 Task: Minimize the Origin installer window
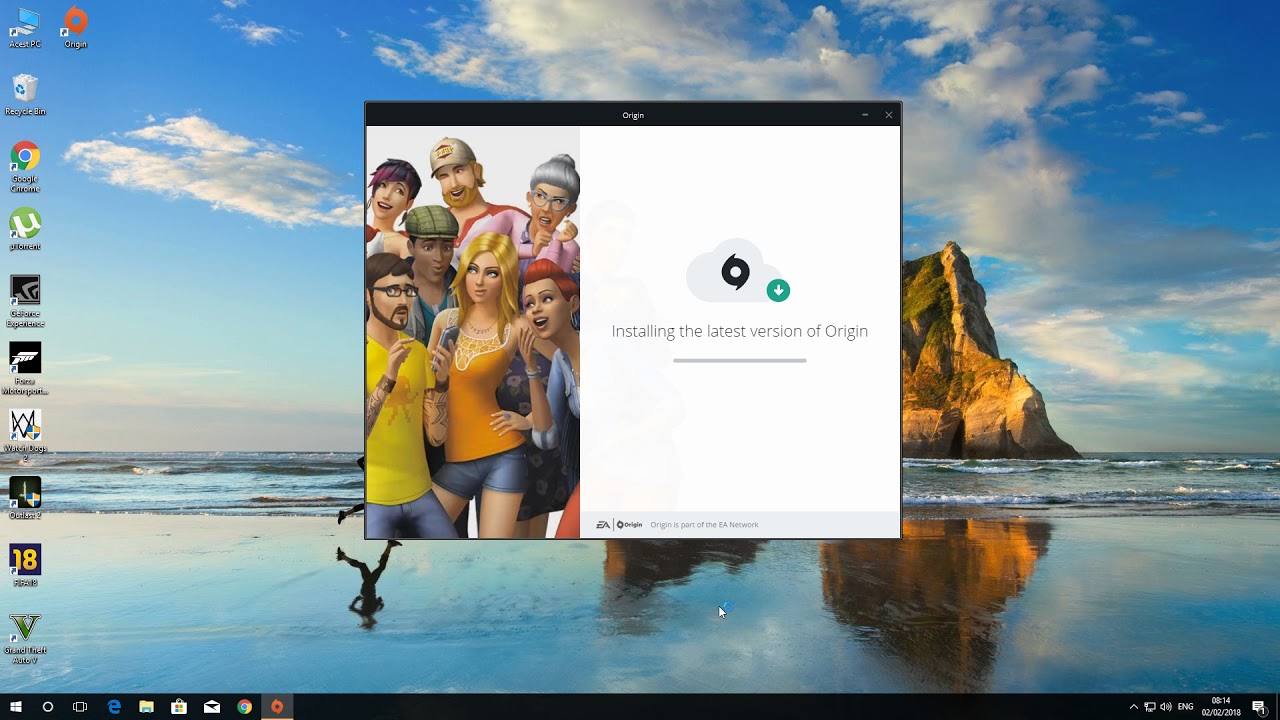tap(865, 115)
